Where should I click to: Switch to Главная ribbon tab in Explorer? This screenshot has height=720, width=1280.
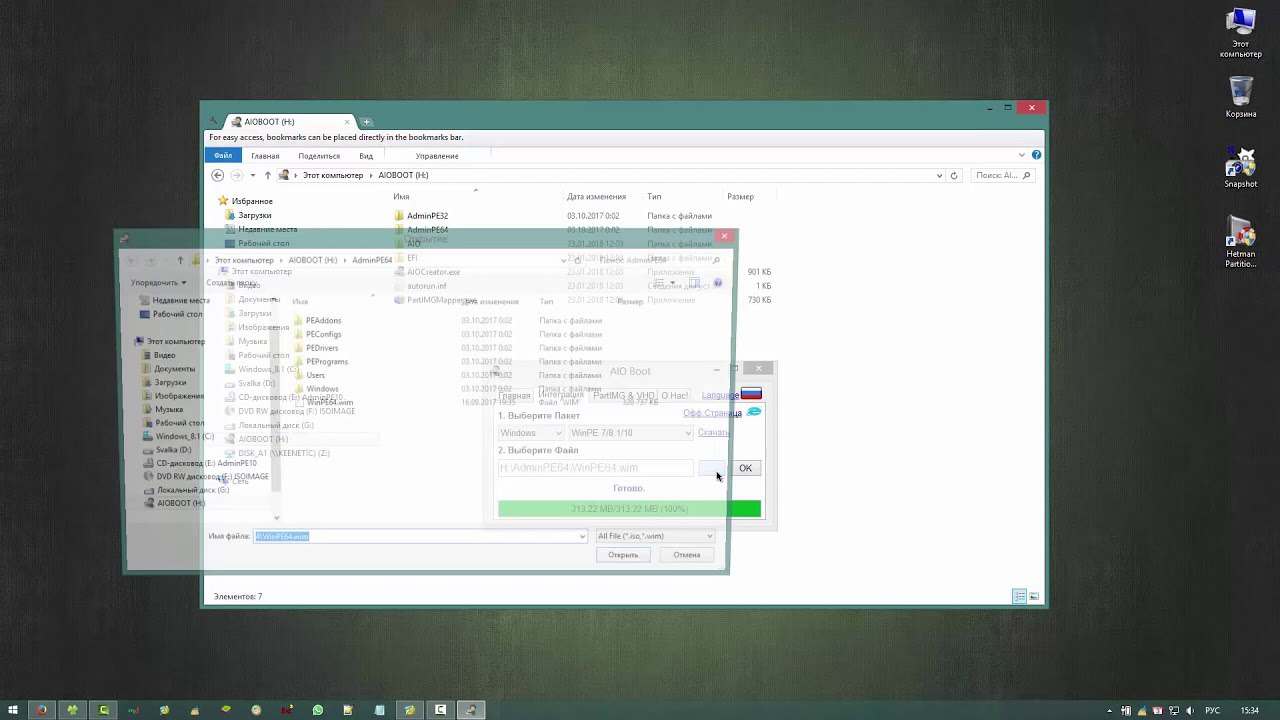(x=265, y=156)
